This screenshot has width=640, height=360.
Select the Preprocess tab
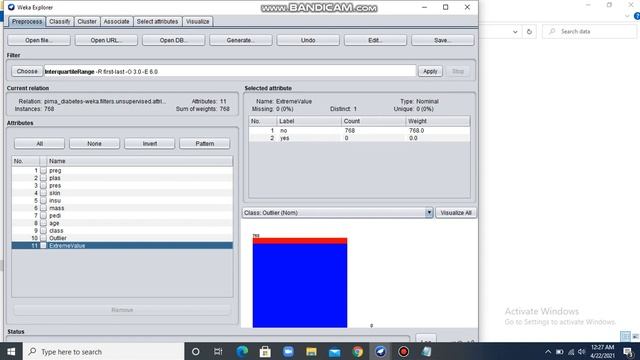pos(27,22)
